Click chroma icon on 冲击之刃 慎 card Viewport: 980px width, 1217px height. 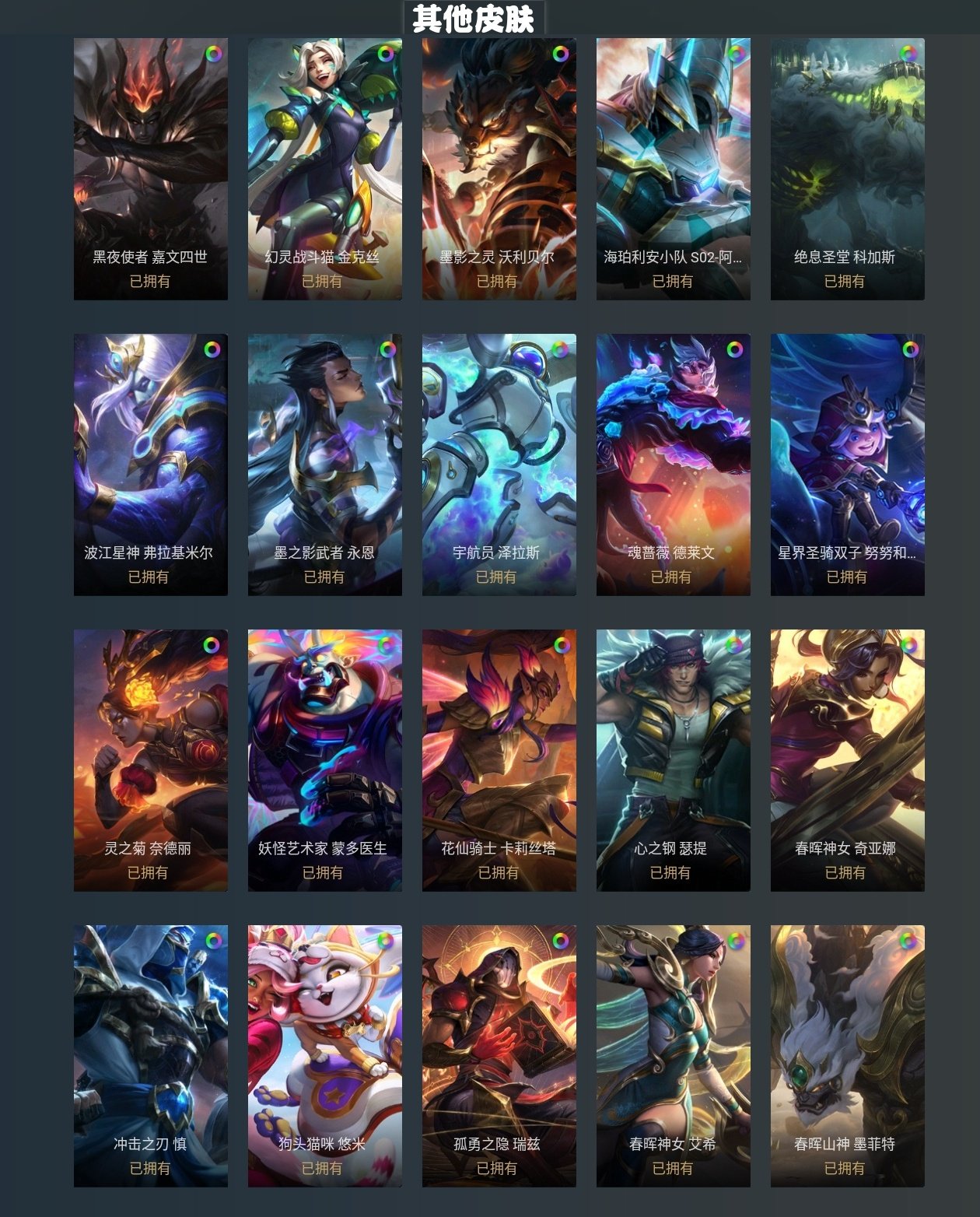point(212,940)
